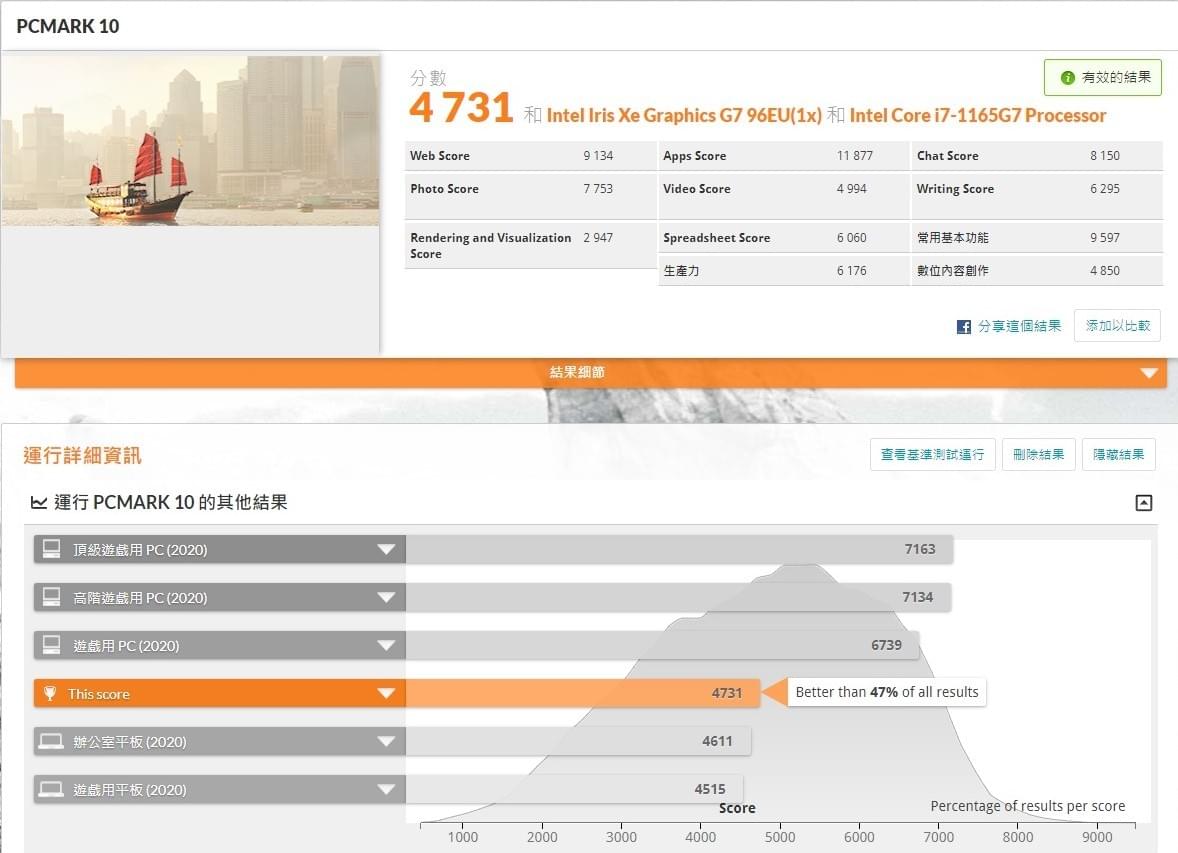
Task: Click 'Percentage of results per score' label
Action: (x=1028, y=806)
